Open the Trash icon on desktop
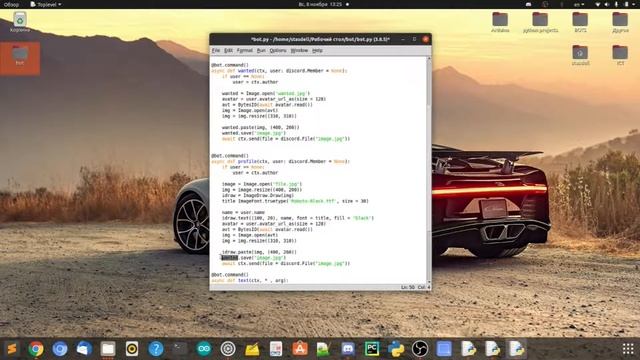The width and height of the screenshot is (640, 360). tap(20, 22)
